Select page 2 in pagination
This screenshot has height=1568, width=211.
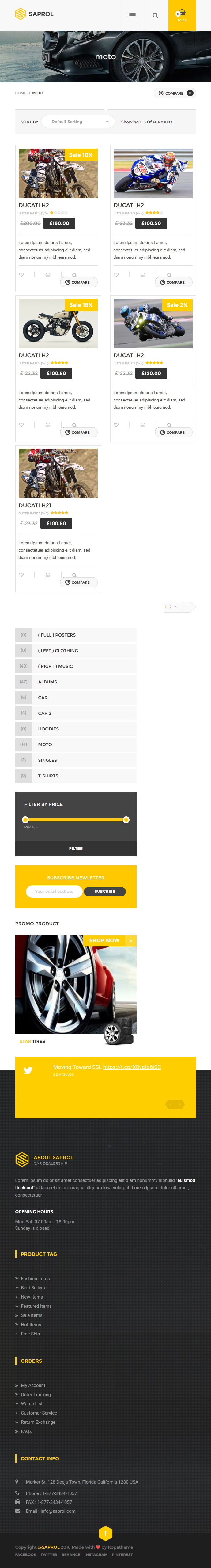pyautogui.click(x=170, y=607)
